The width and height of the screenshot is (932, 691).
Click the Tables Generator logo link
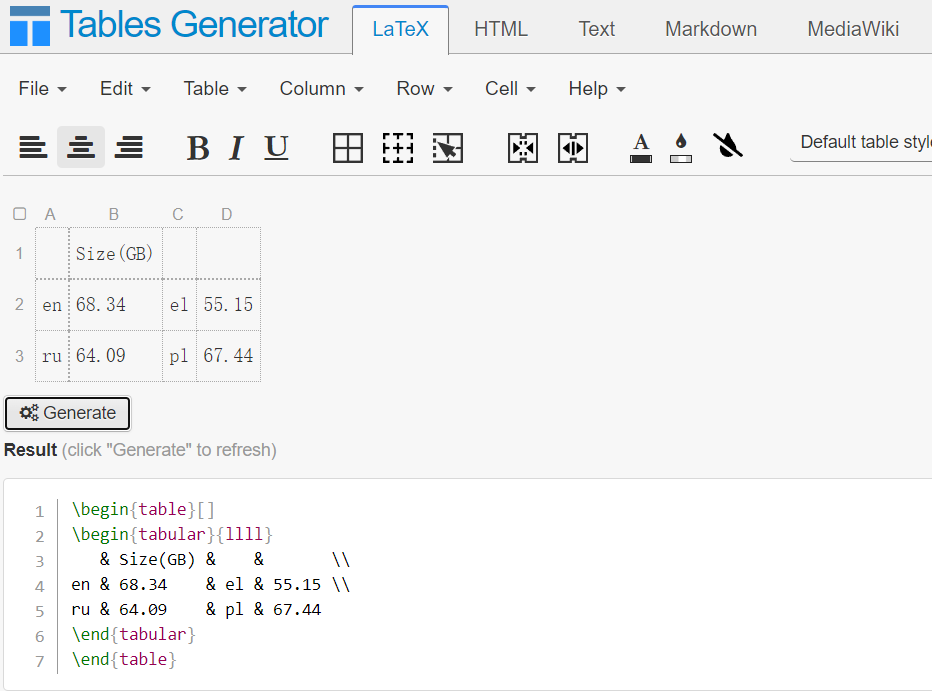click(x=169, y=25)
